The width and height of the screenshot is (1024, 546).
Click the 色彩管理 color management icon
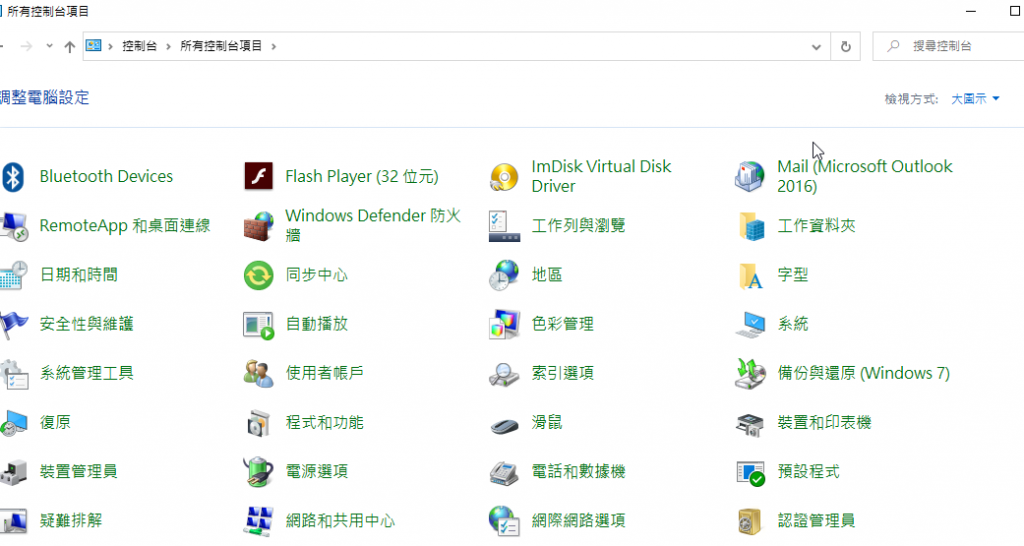pos(504,324)
